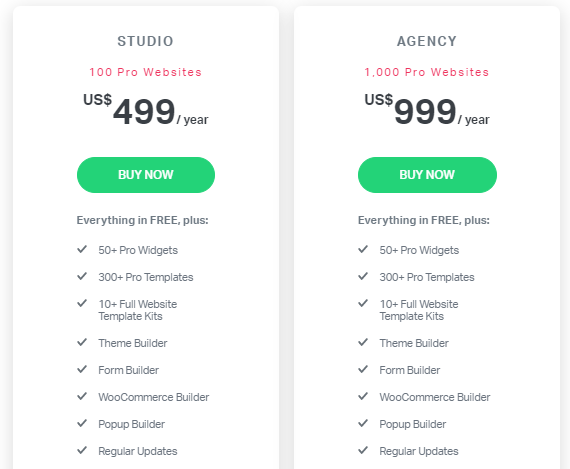Select the AGENCY plan heading
The image size is (570, 469).
427,41
